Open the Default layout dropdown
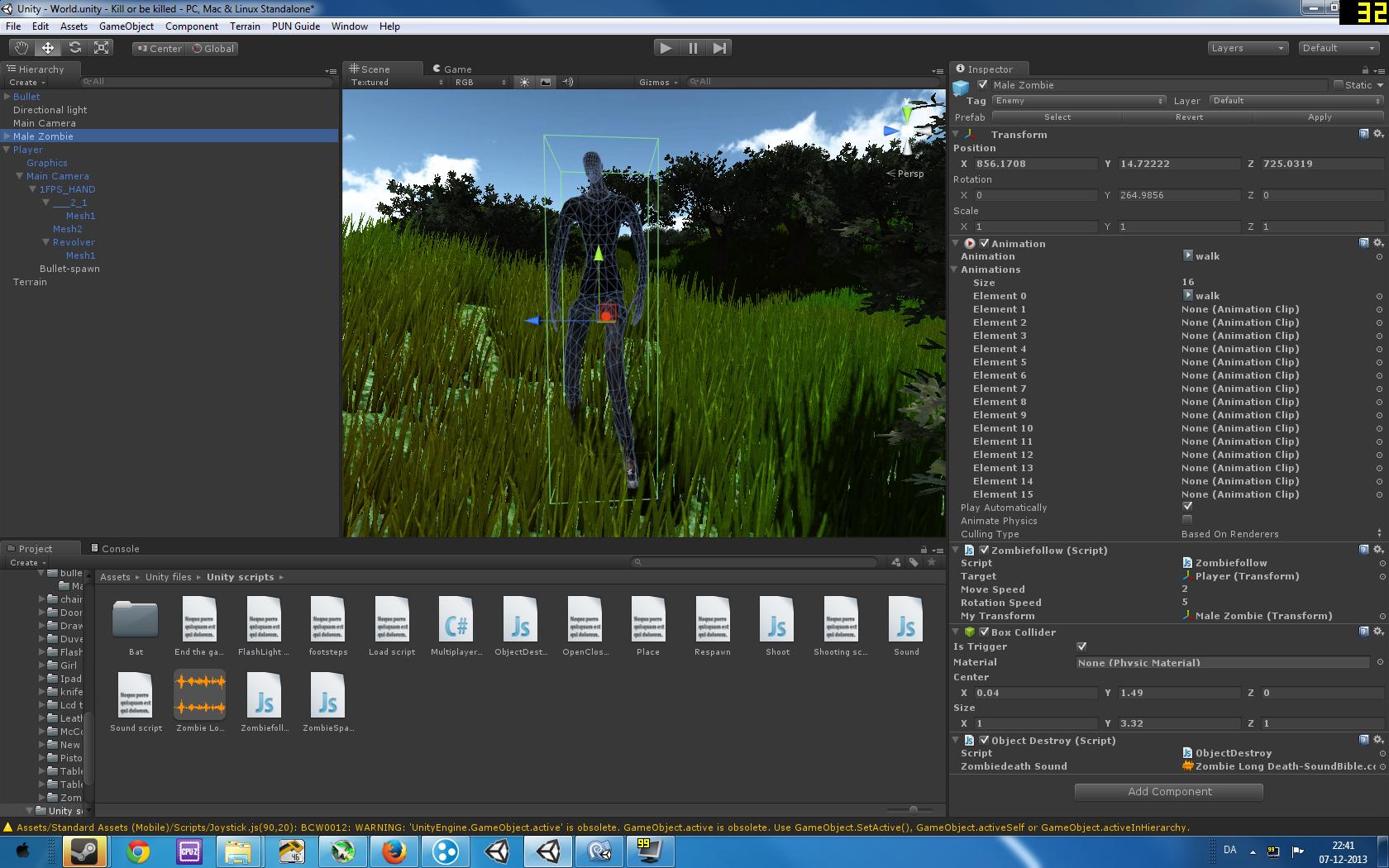Screen dimensions: 1389x868 click(x=1338, y=48)
